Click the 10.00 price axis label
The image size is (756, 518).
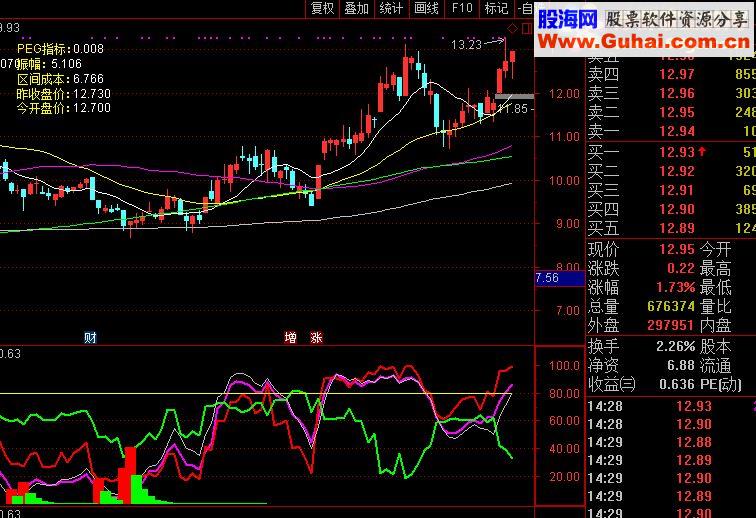(564, 180)
